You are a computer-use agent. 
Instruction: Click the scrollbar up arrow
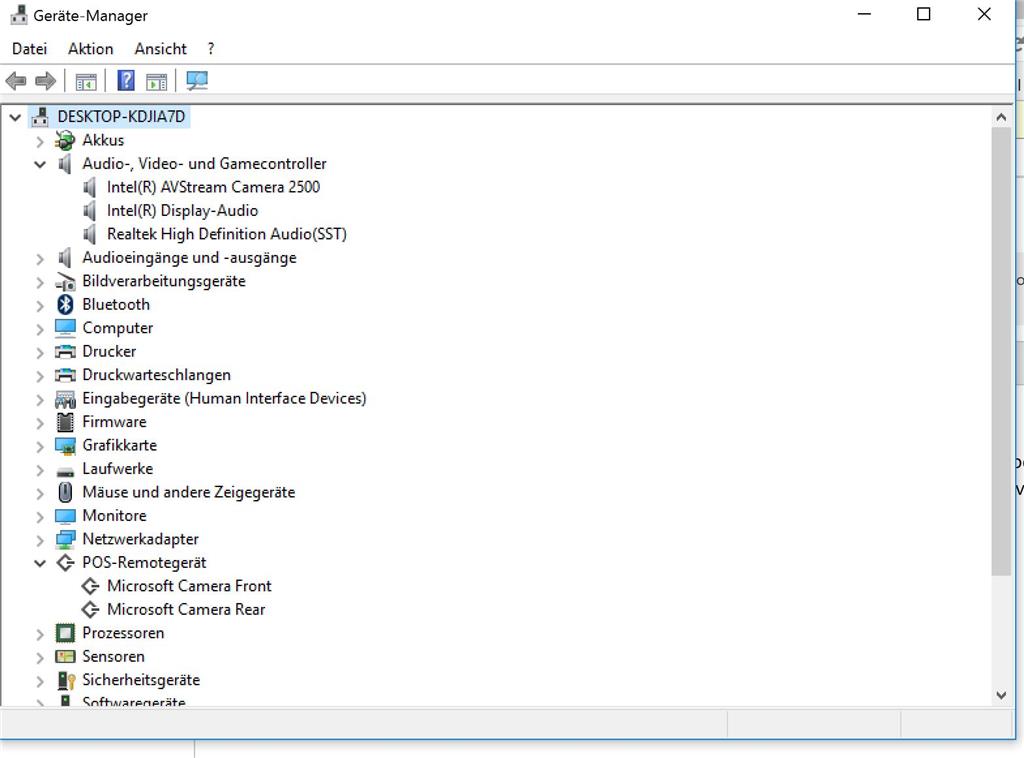1000,118
